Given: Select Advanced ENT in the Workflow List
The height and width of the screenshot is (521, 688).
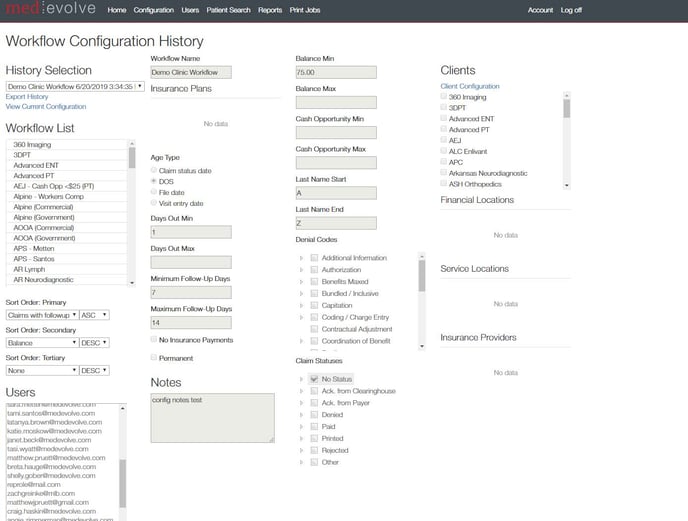Looking at the screenshot, I should coord(36,165).
